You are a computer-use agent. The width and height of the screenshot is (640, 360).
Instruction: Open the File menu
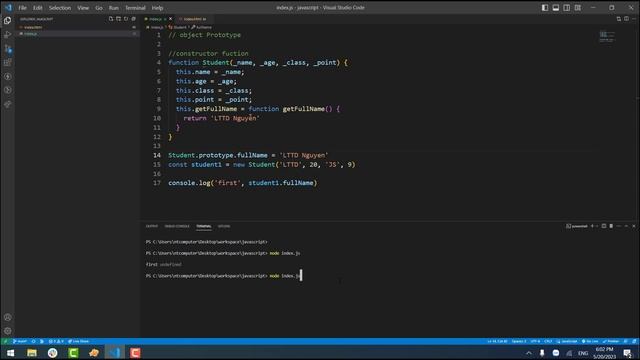coord(22,8)
